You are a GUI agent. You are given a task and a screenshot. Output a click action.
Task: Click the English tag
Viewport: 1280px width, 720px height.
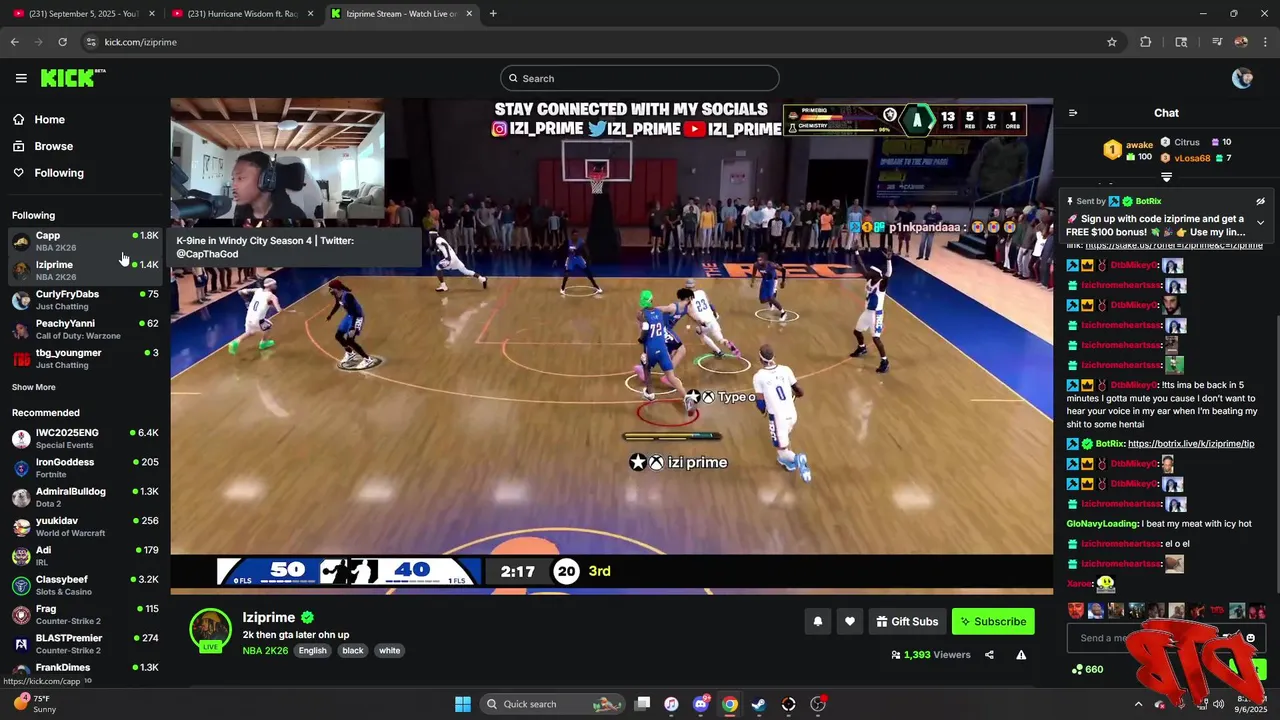click(x=313, y=650)
